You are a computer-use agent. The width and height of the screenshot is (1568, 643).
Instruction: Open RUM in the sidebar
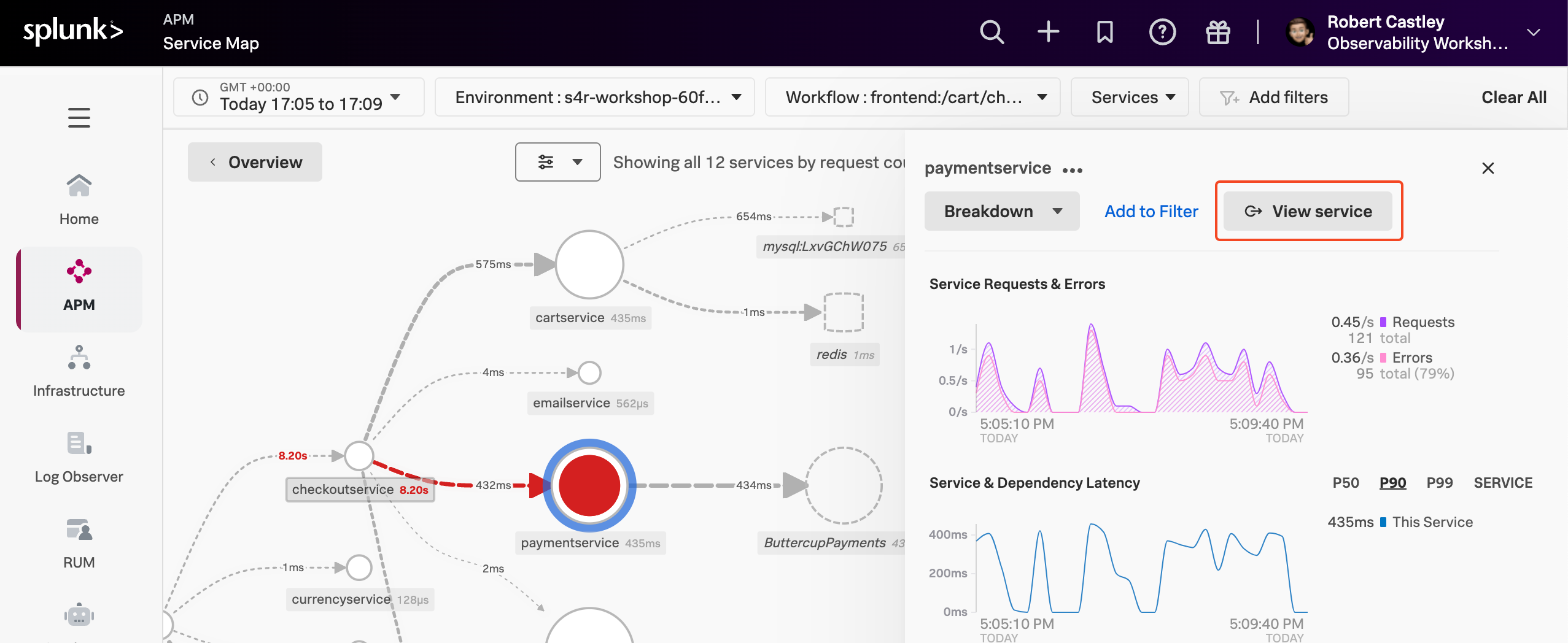[x=79, y=544]
